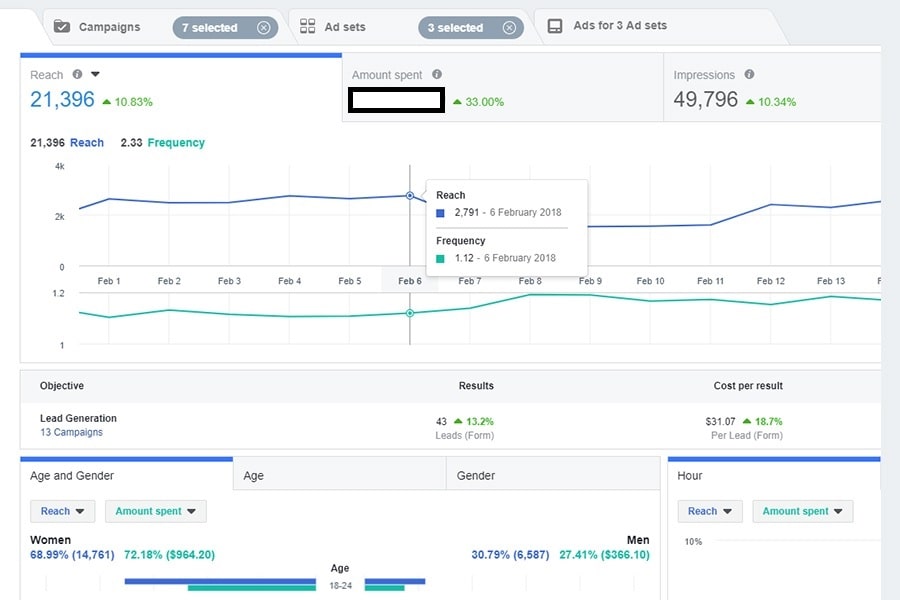Click the Reach data point on Feb 6
Viewport: 900px width, 600px height.
[410, 196]
